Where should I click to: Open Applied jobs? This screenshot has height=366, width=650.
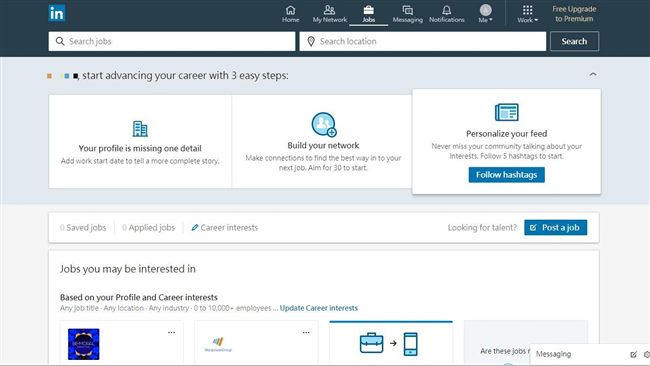(x=148, y=228)
